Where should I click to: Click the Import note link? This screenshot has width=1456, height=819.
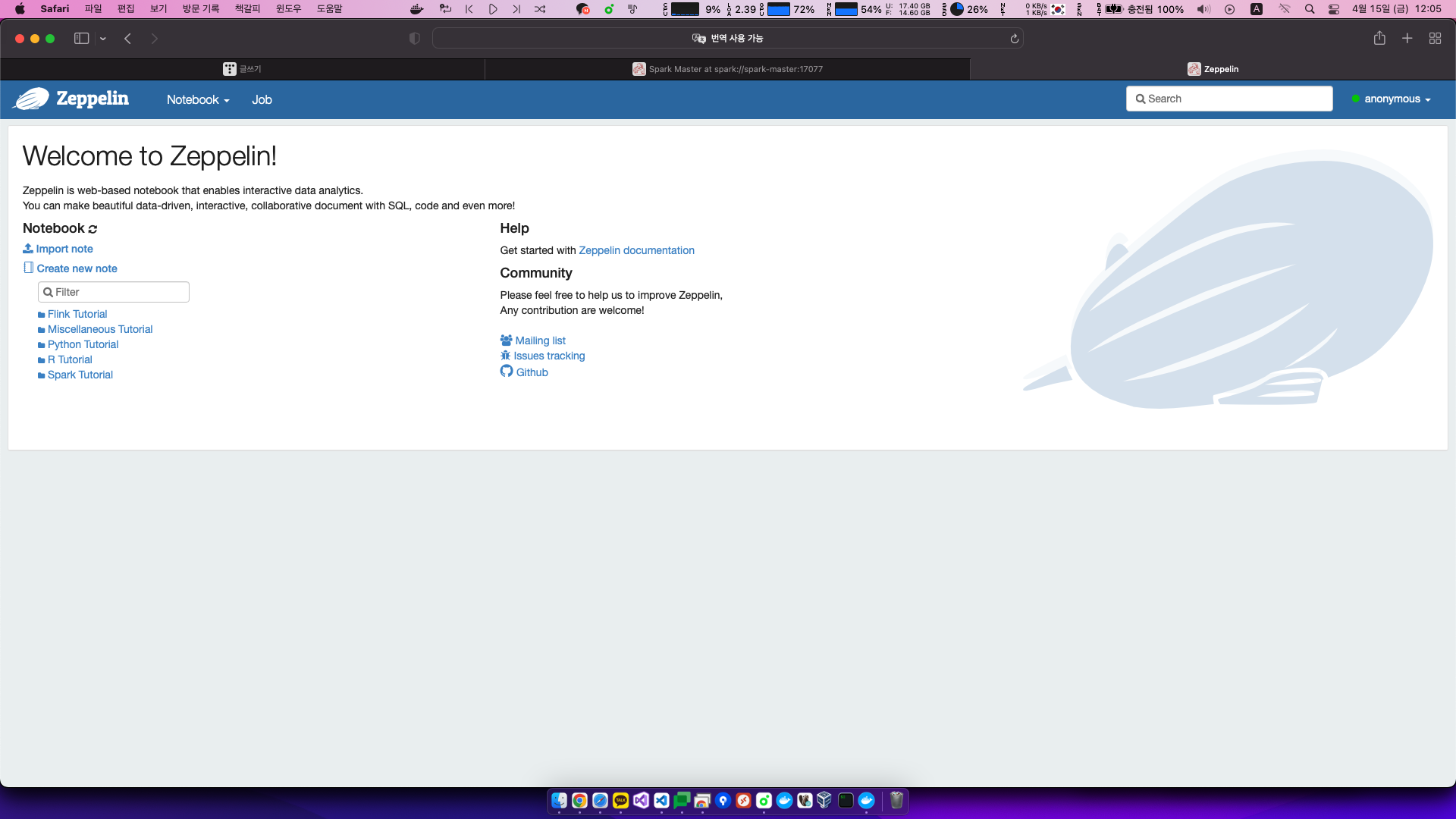pos(58,249)
